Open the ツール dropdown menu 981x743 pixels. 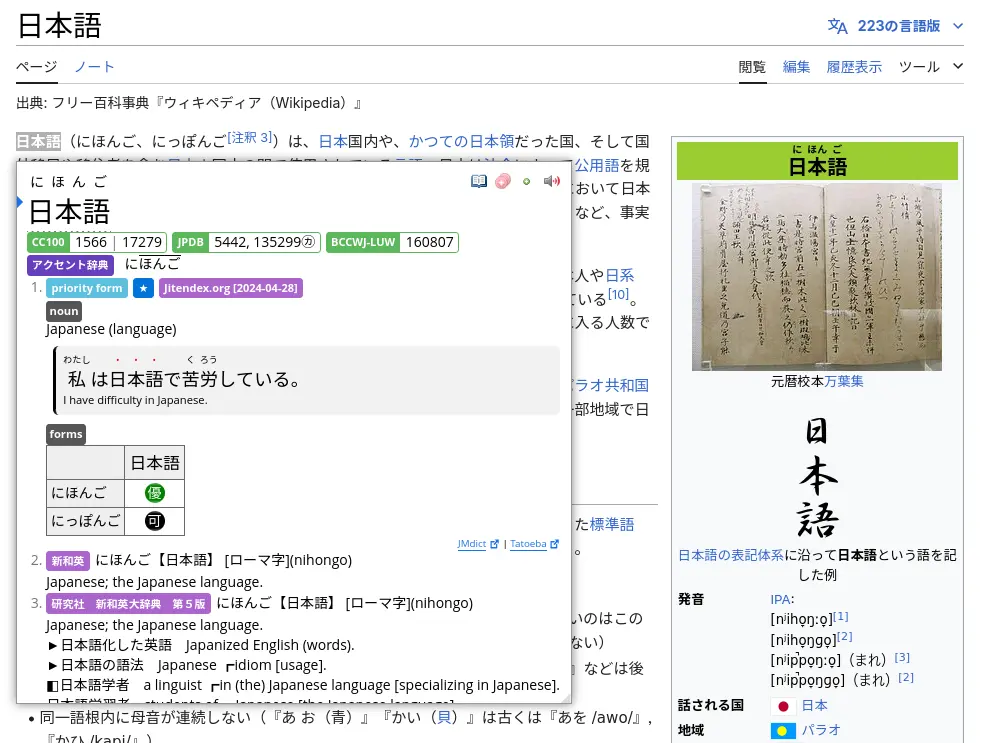(x=930, y=67)
